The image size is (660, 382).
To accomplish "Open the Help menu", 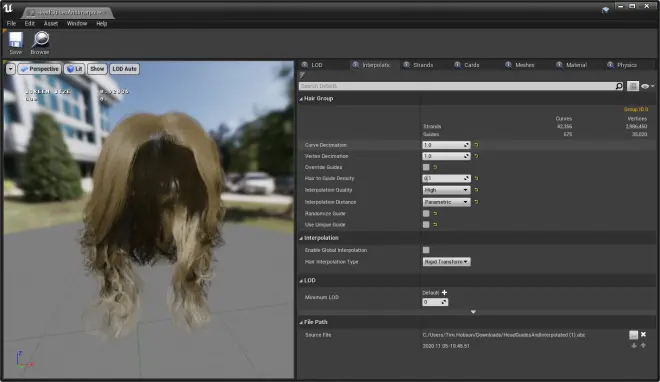I will tap(102, 24).
